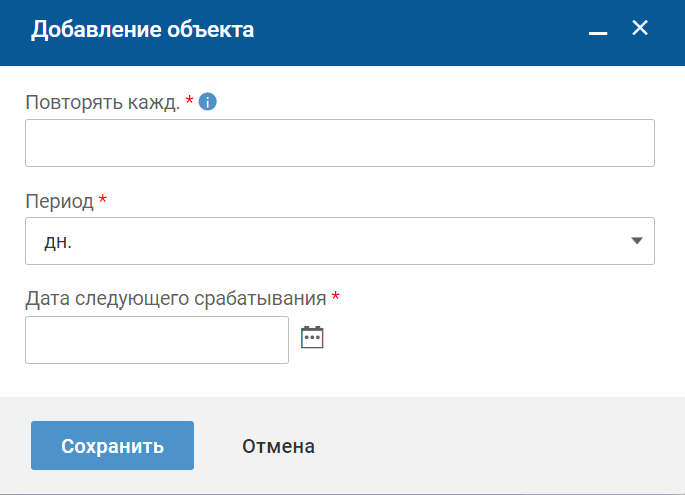Click the "Дата следующего срабатывания" label
The image size is (685, 495).
[175, 298]
